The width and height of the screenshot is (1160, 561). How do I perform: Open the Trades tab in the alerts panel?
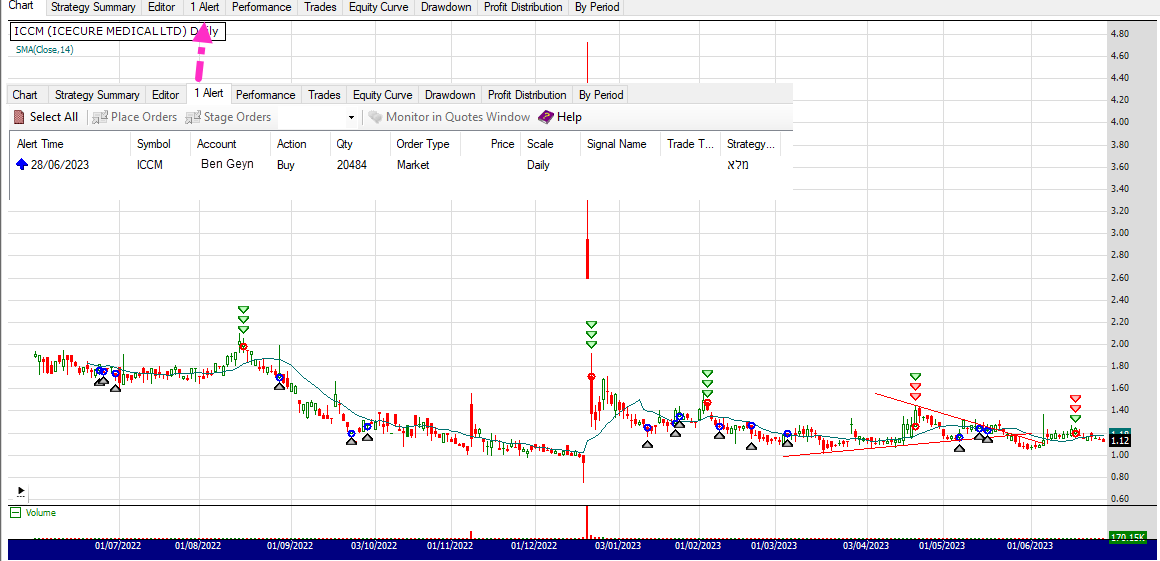(x=324, y=95)
